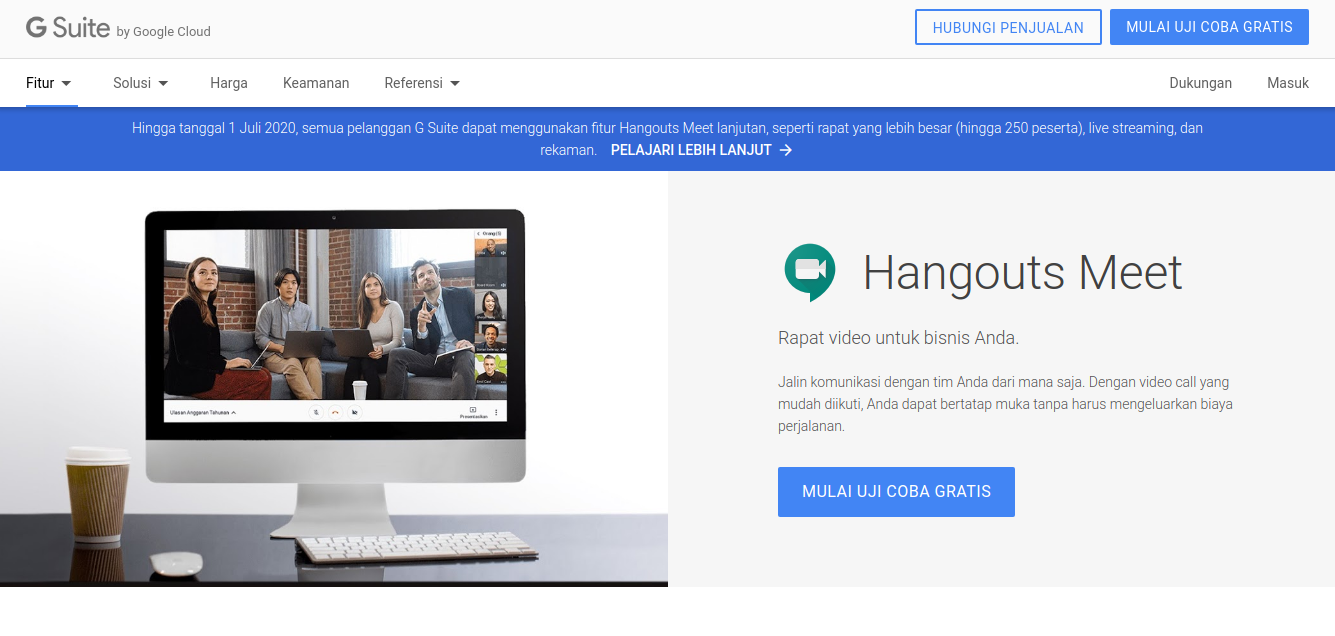The width and height of the screenshot is (1335, 636).
Task: Open the Solusi menu item
Action: click(x=132, y=83)
